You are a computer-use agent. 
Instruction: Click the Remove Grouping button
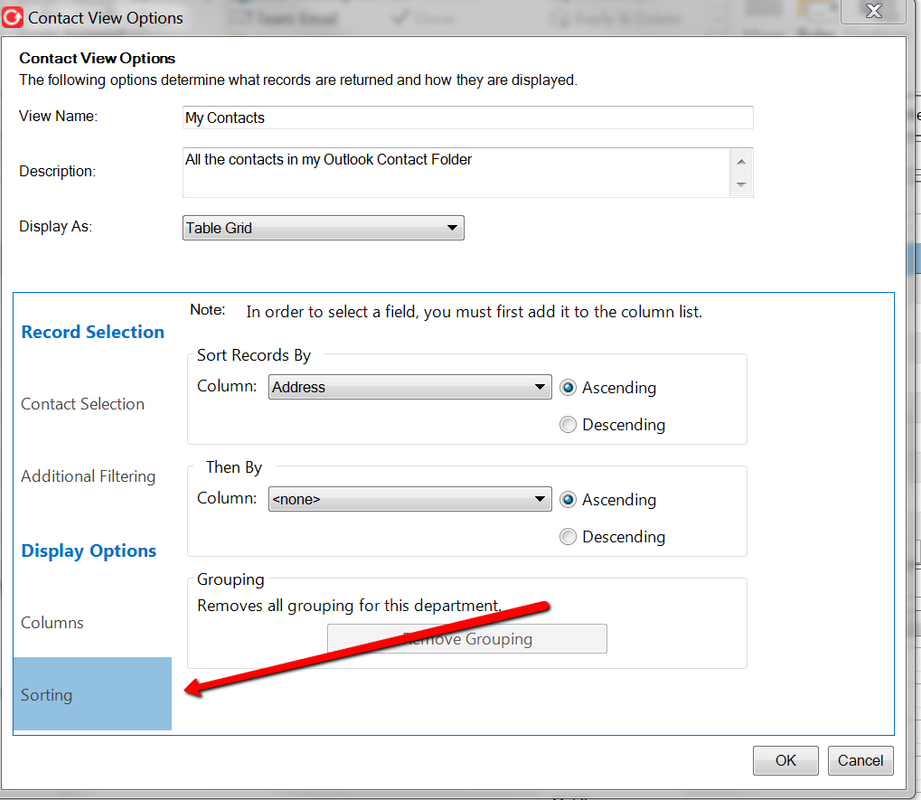(x=467, y=639)
